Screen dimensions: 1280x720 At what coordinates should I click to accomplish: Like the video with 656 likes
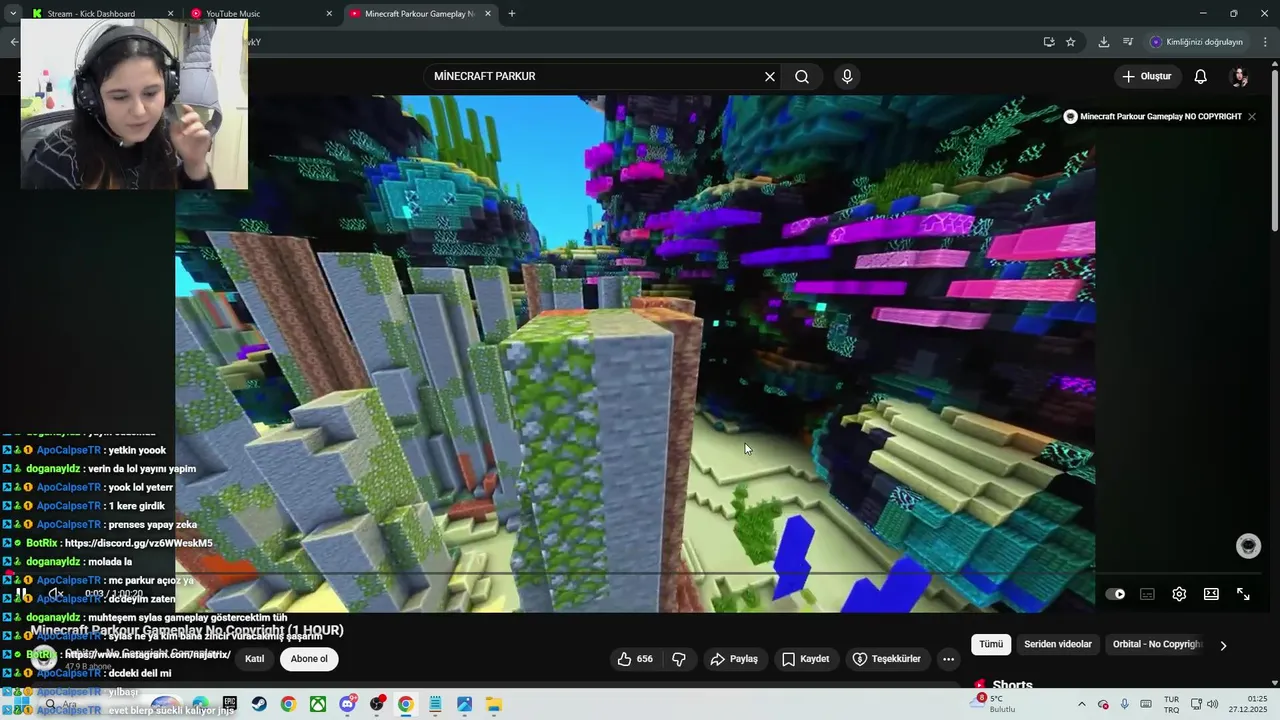pos(635,659)
